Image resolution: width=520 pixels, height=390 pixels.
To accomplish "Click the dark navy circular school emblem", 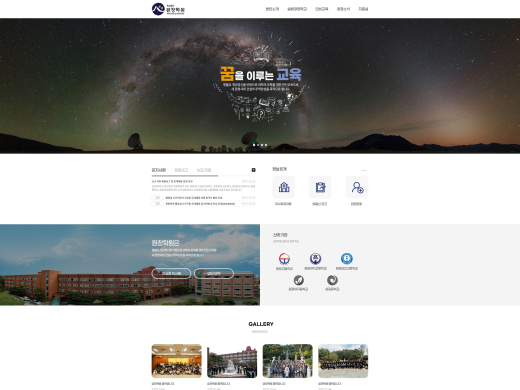I will click(x=315, y=258).
